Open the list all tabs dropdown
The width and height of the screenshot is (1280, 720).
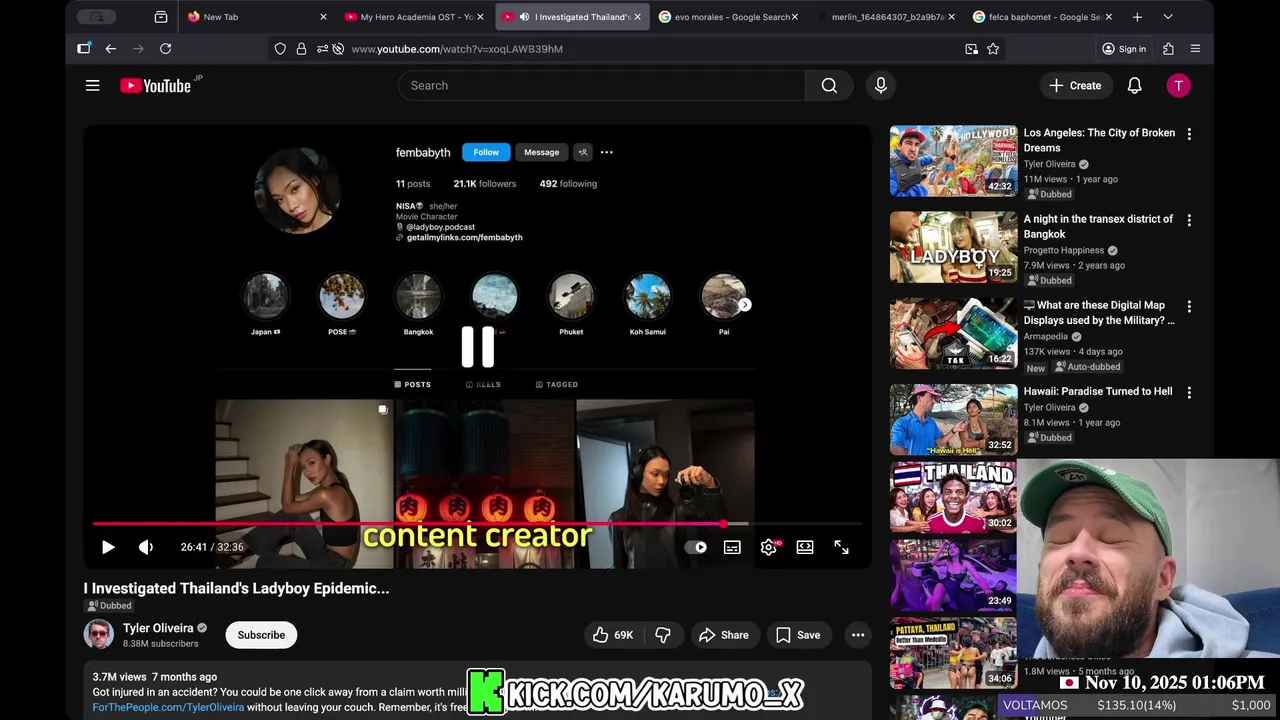tap(1167, 17)
